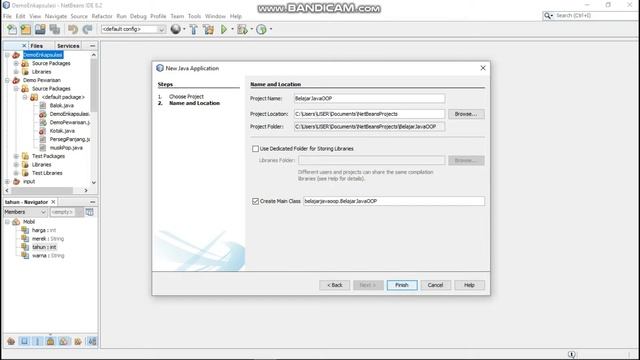640x360 pixels.
Task: Click the green Run Project icon
Action: 224,29
